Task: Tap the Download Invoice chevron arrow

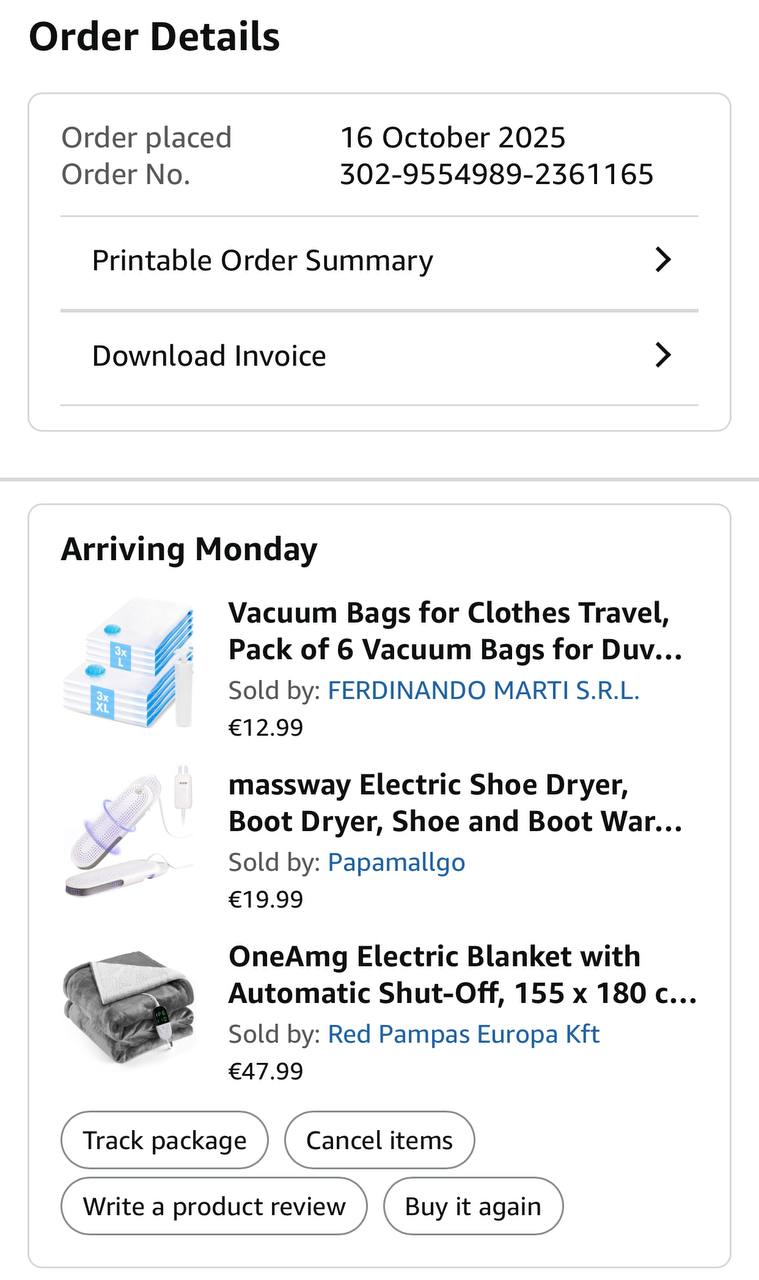Action: (662, 355)
